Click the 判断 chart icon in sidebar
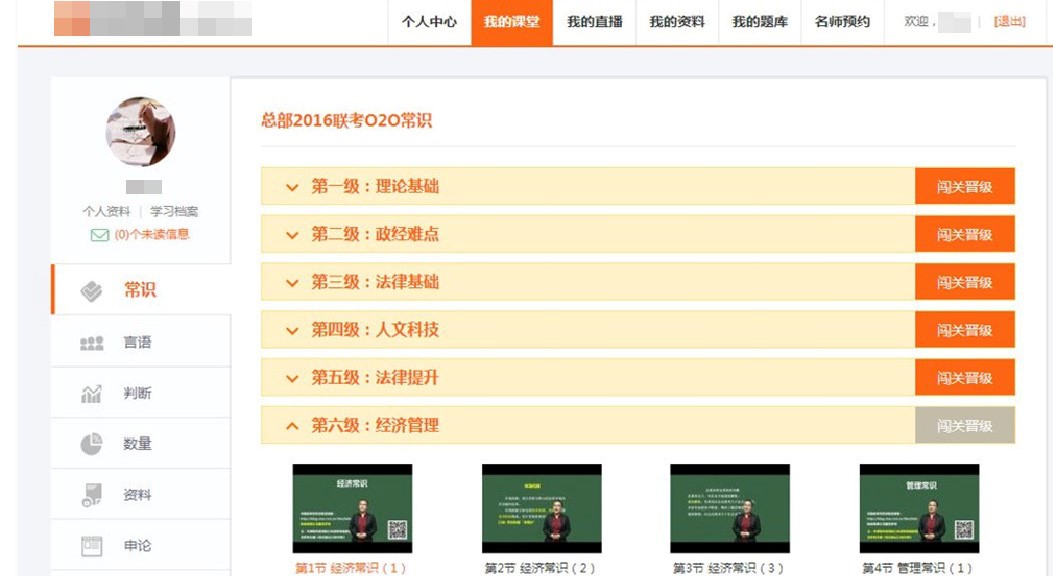 pyautogui.click(x=91, y=393)
